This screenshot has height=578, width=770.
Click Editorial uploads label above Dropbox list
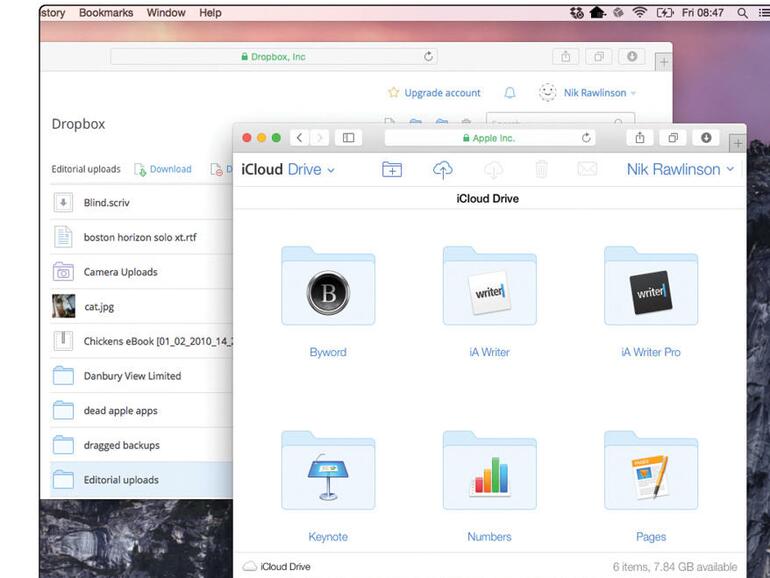point(86,169)
